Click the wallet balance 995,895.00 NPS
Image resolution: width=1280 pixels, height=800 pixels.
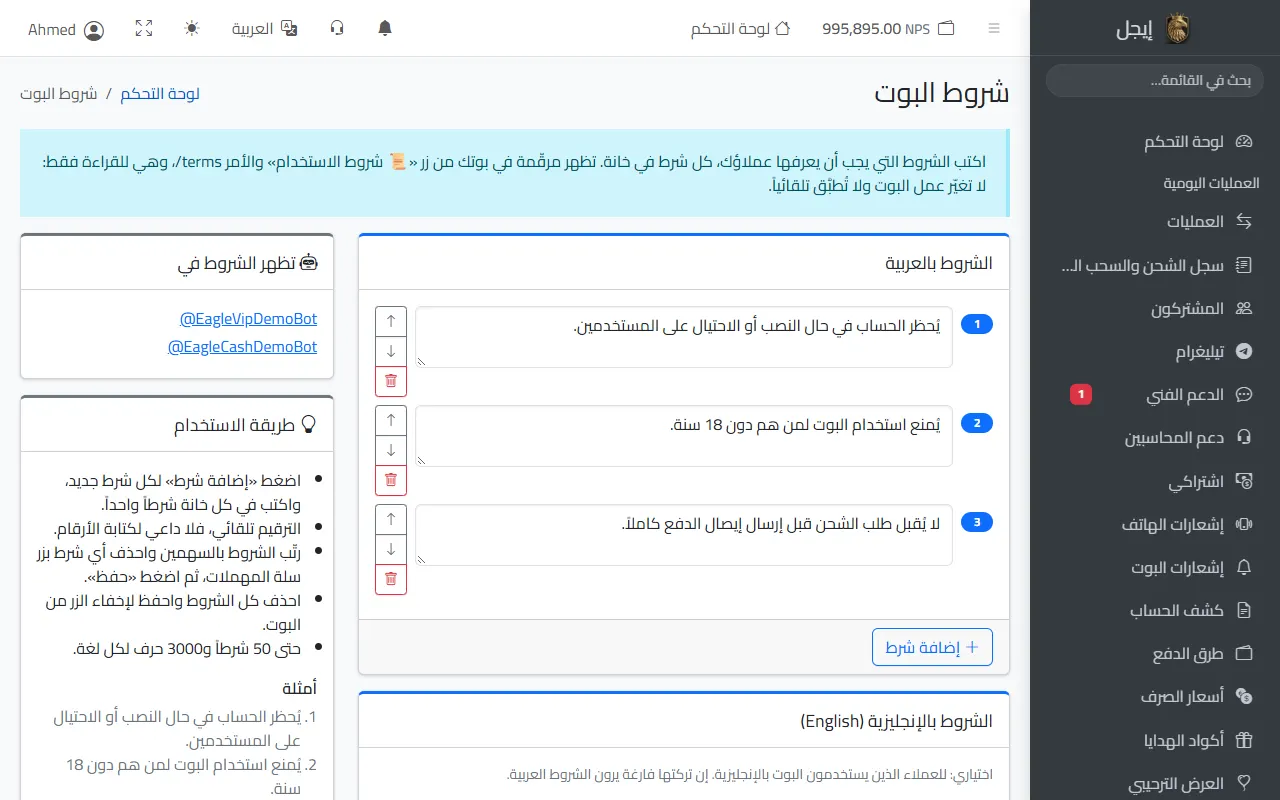tap(888, 29)
